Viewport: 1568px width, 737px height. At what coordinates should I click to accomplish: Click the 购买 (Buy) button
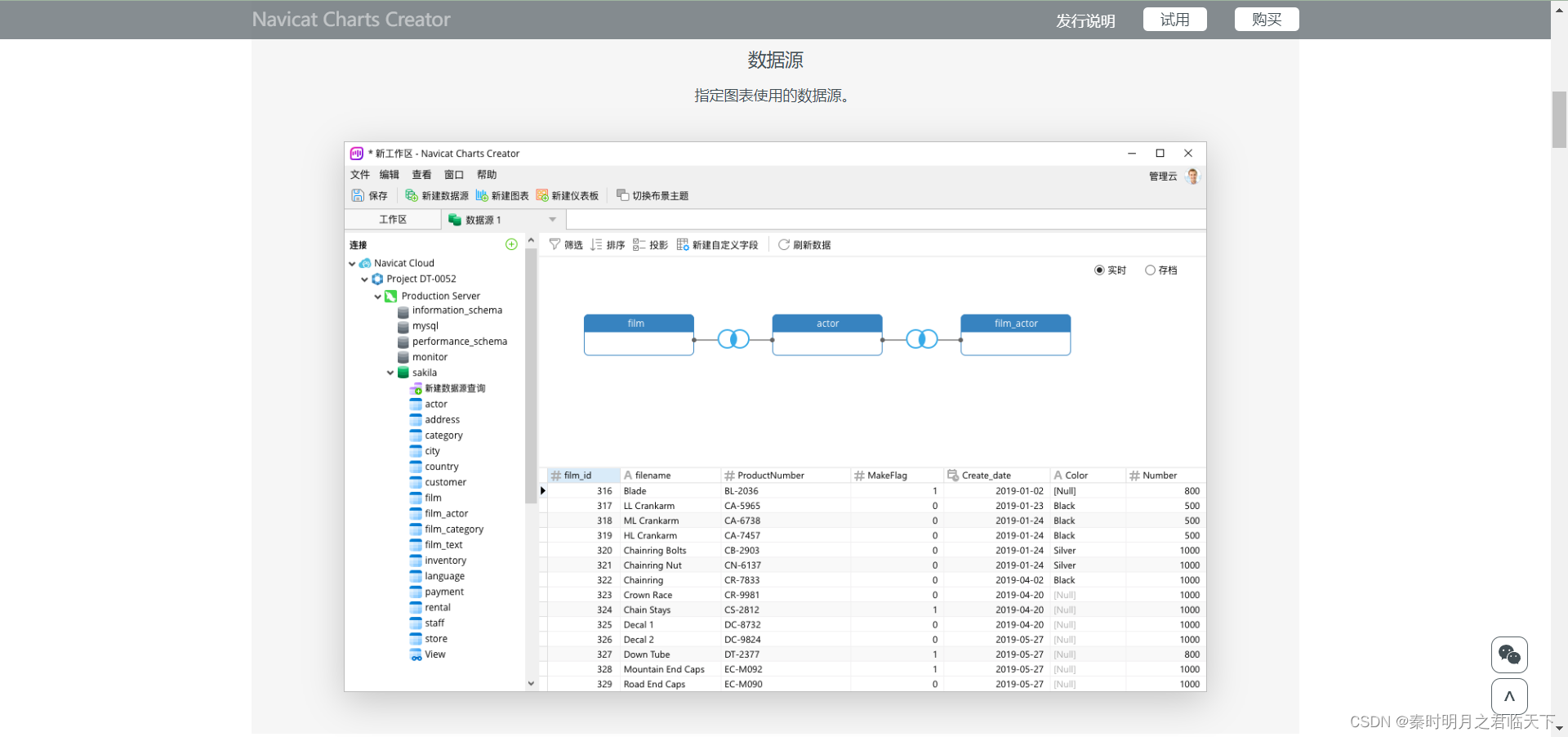(1267, 20)
